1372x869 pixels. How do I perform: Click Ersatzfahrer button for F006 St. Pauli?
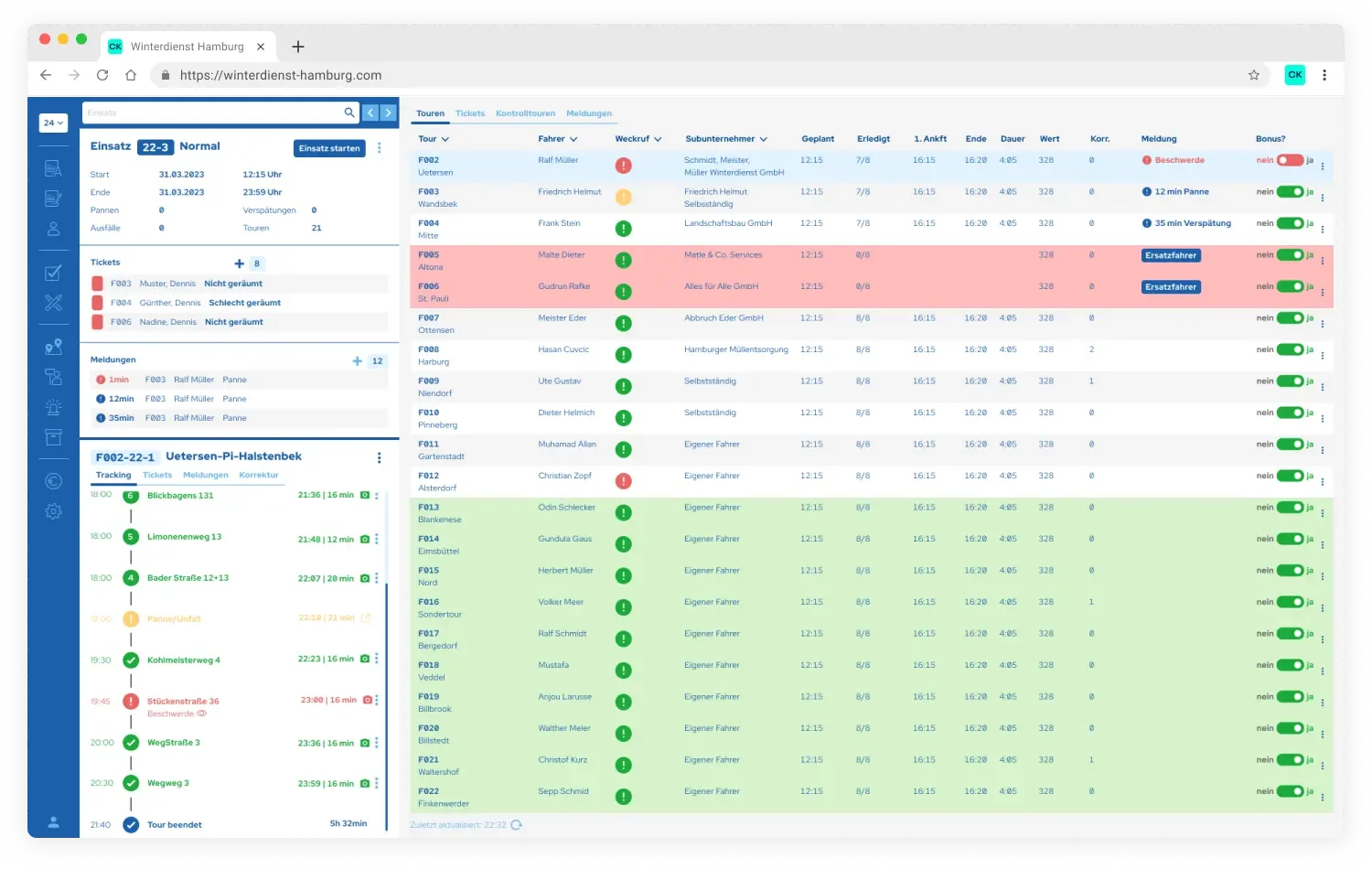coord(1172,287)
